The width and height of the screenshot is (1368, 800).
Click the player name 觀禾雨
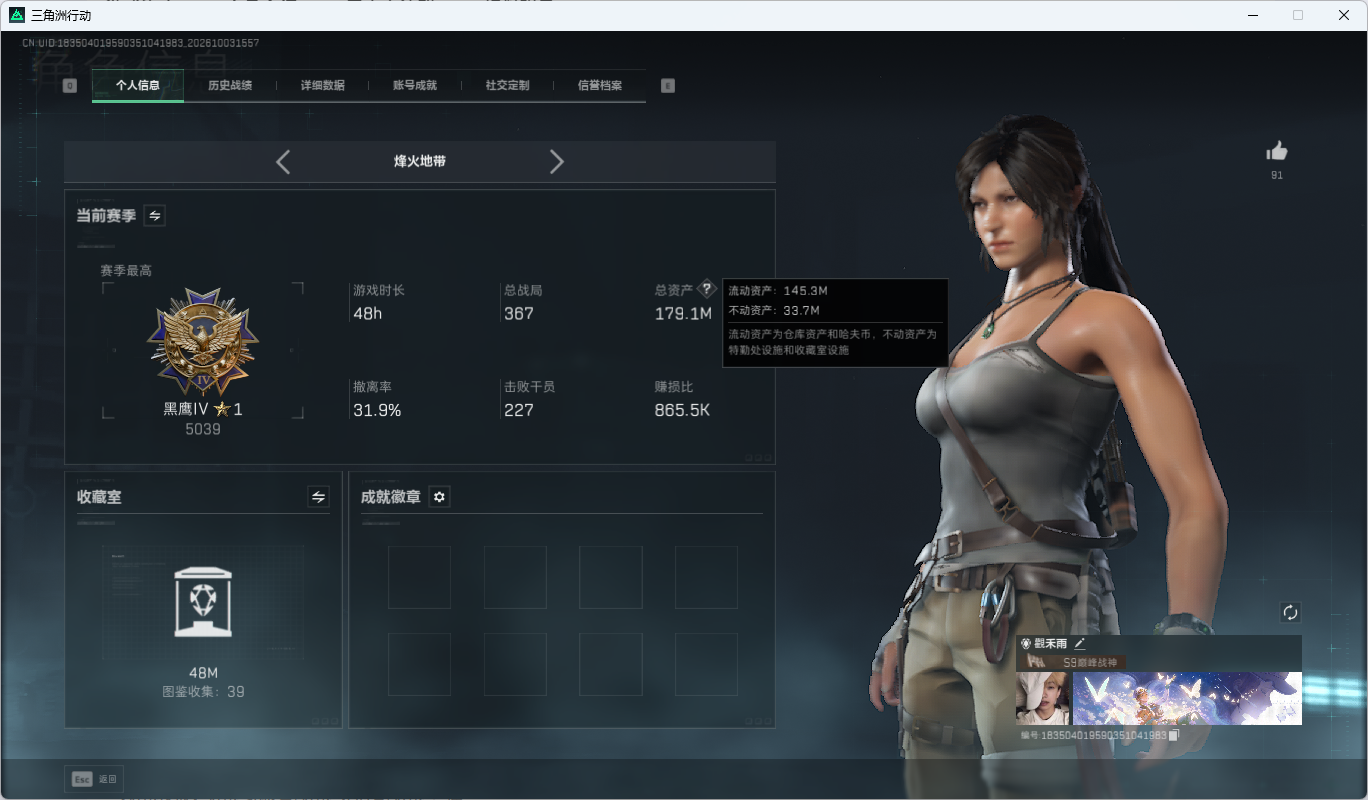[x=1051, y=644]
